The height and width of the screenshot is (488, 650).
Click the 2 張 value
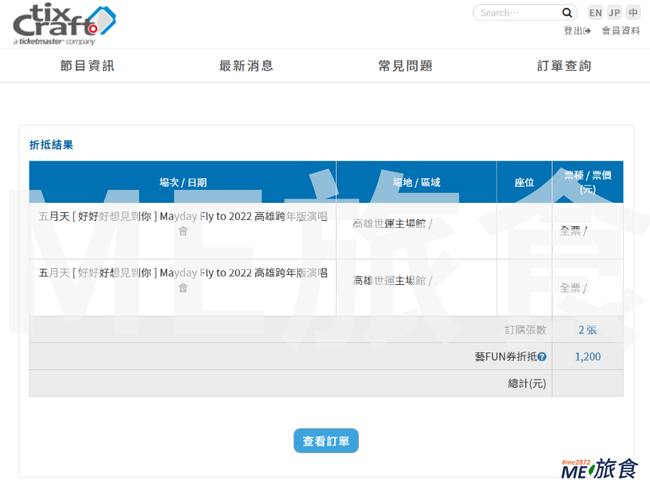587,330
